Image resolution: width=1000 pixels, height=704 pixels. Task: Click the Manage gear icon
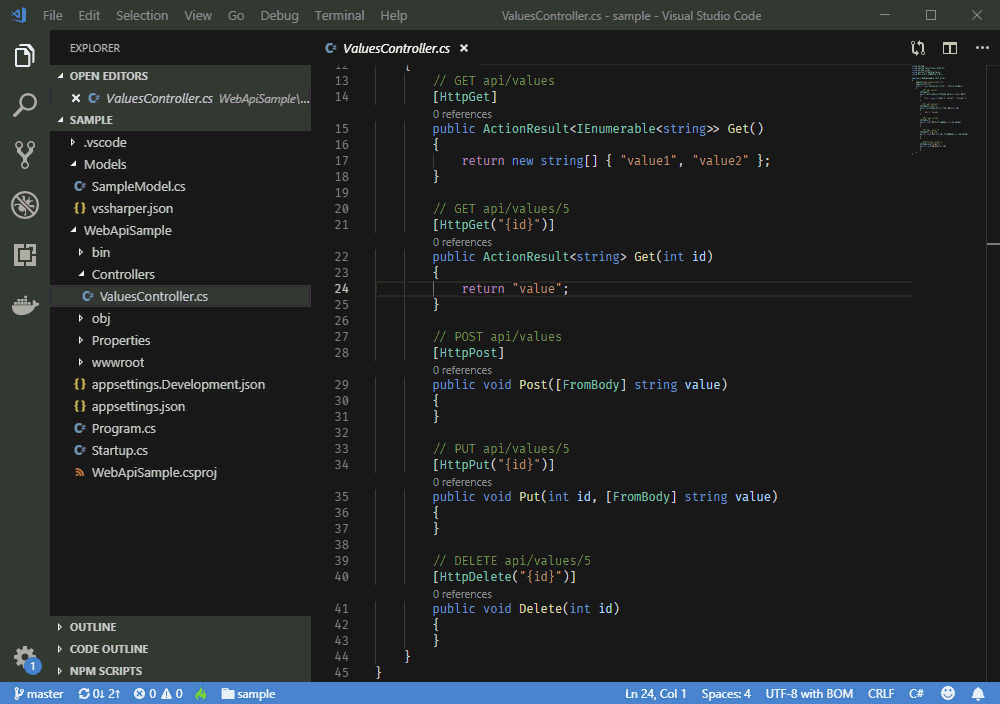click(25, 657)
